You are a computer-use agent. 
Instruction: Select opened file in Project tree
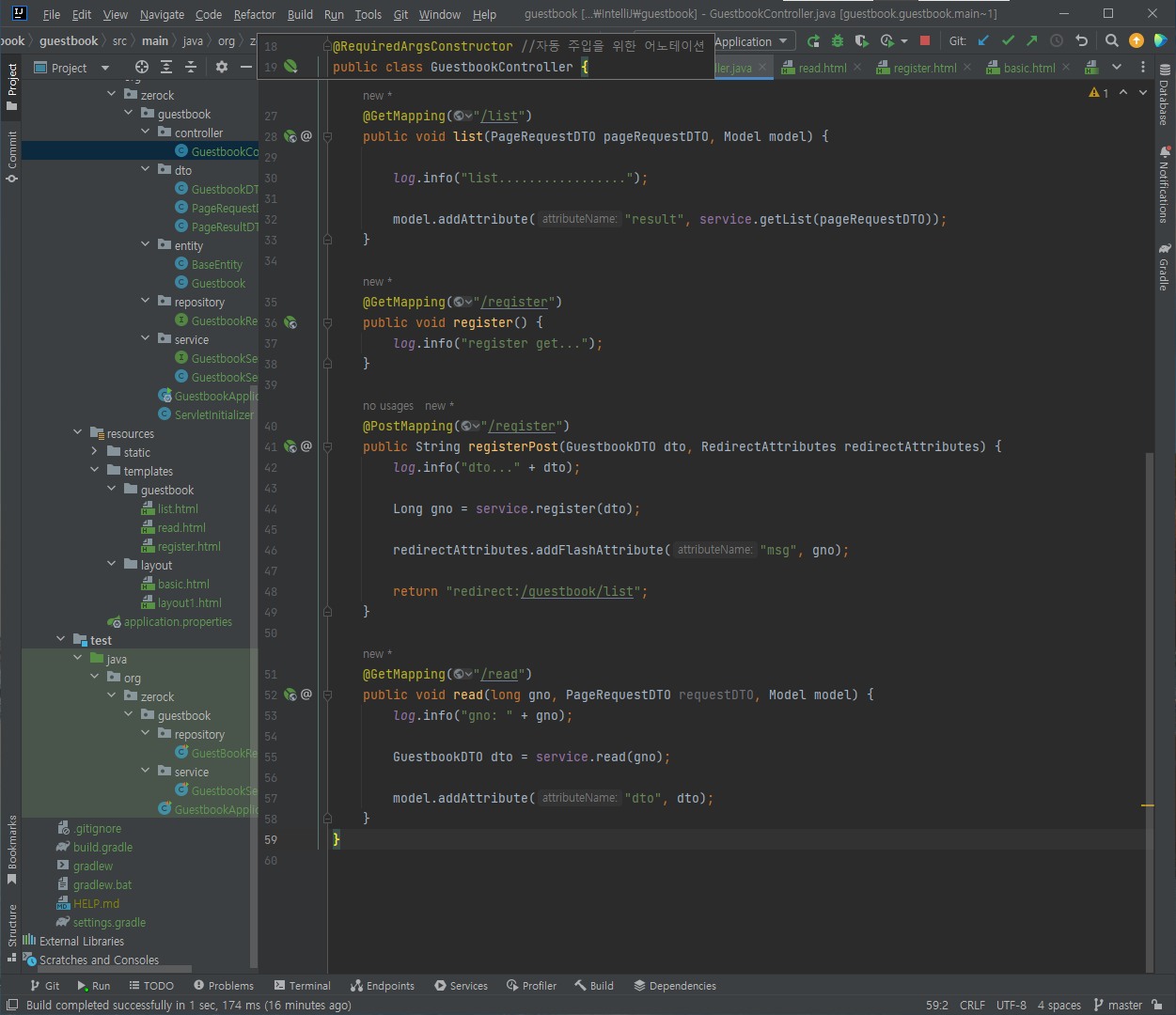pyautogui.click(x=142, y=67)
